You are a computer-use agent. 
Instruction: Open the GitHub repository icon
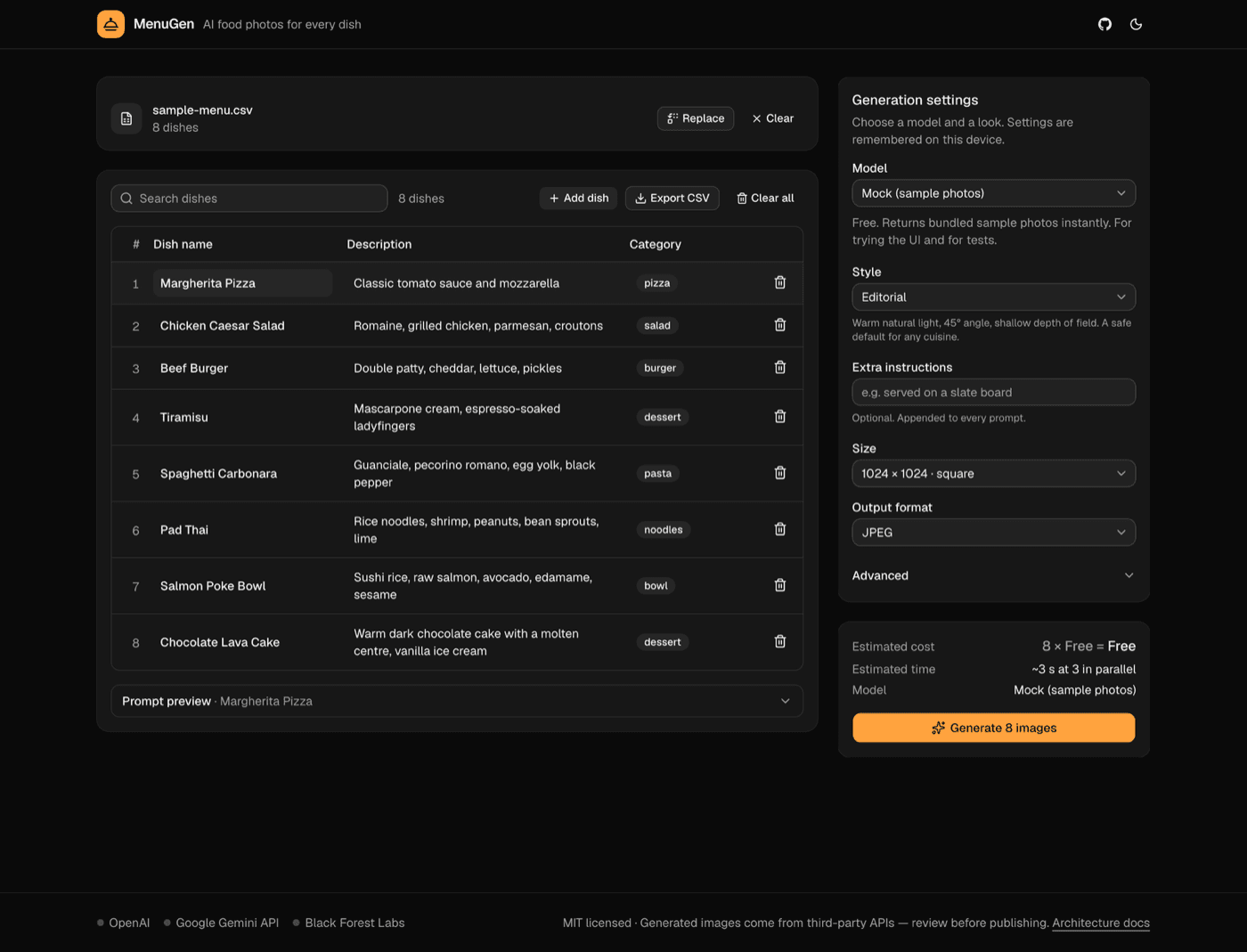1104,24
